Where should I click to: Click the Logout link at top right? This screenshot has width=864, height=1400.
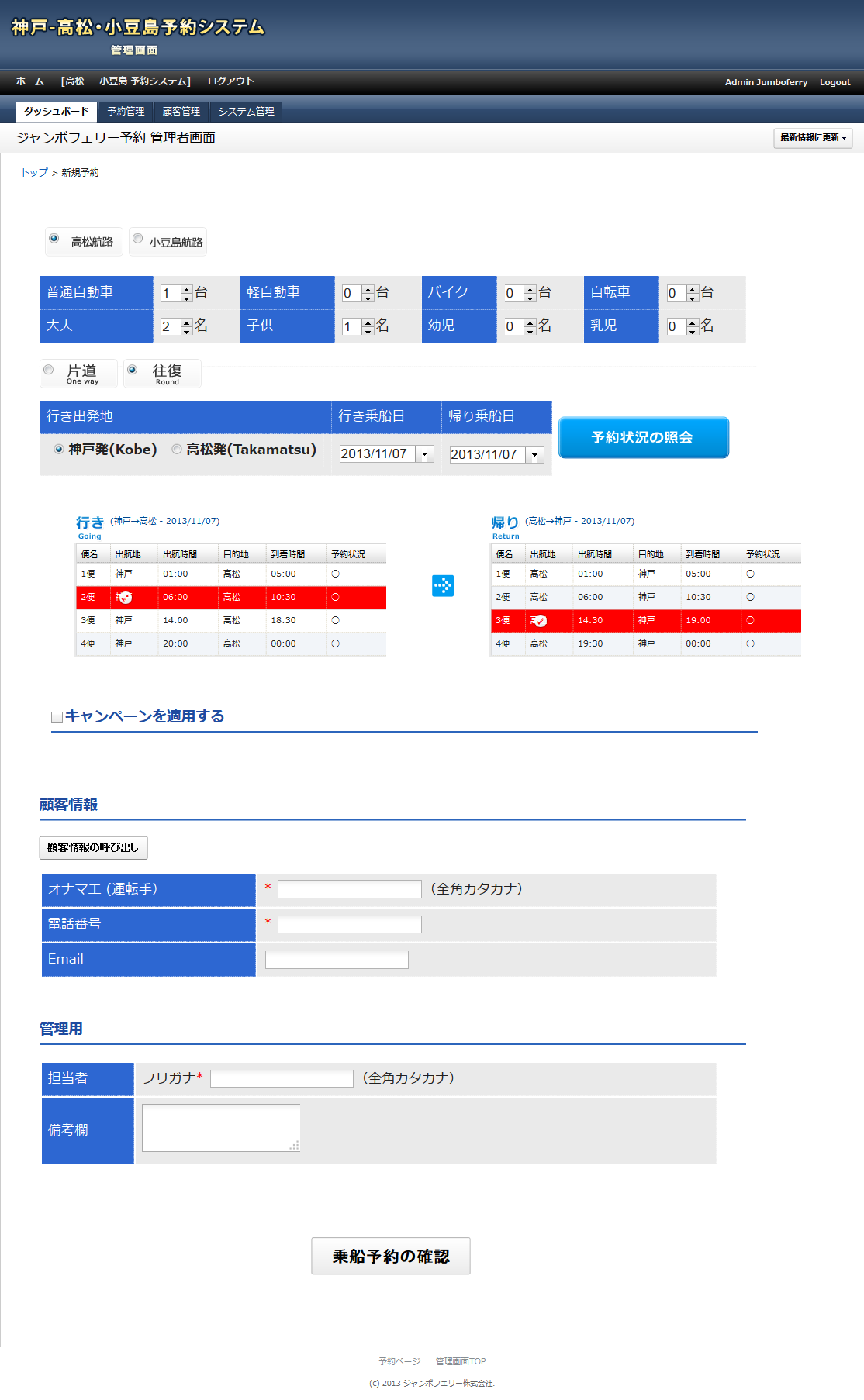(835, 82)
